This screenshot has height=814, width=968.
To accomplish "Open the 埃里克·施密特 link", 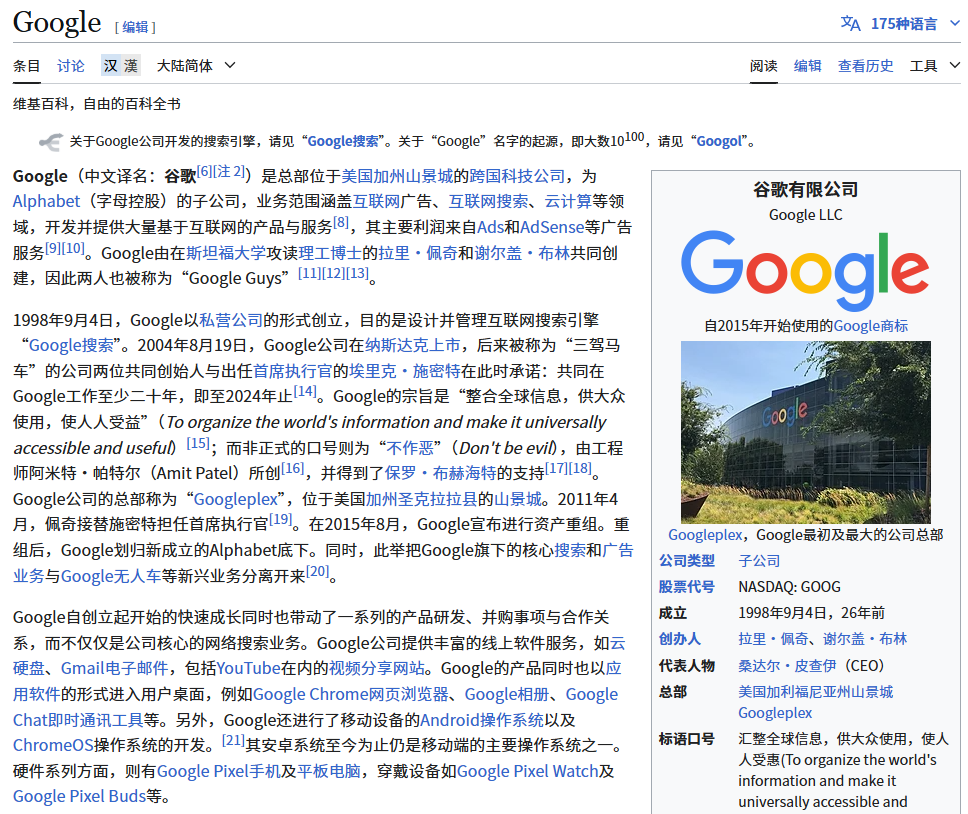I will pos(405,371).
